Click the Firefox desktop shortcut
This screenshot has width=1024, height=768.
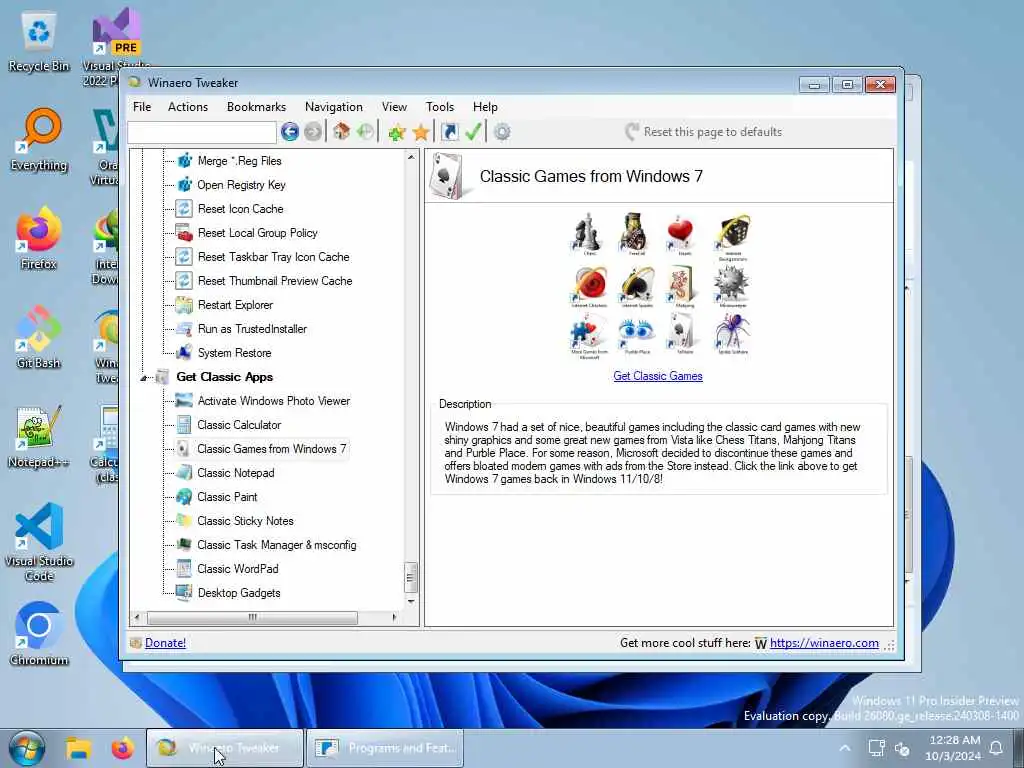point(39,238)
